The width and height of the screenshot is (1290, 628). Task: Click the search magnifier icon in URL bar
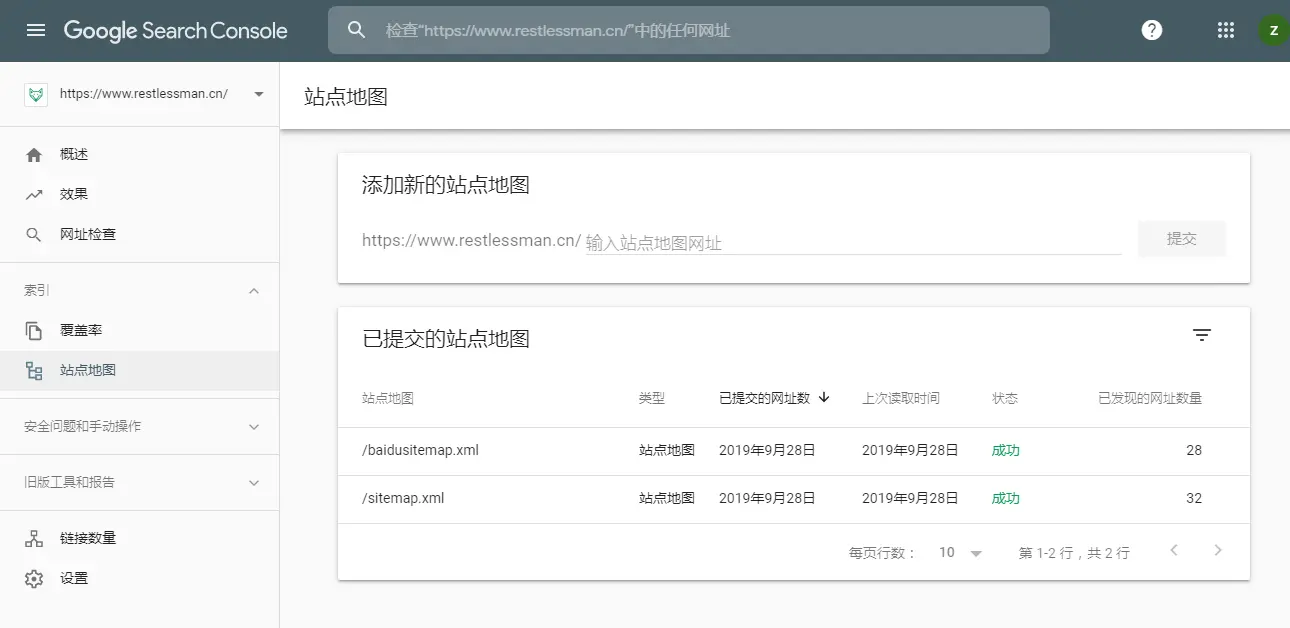[357, 30]
